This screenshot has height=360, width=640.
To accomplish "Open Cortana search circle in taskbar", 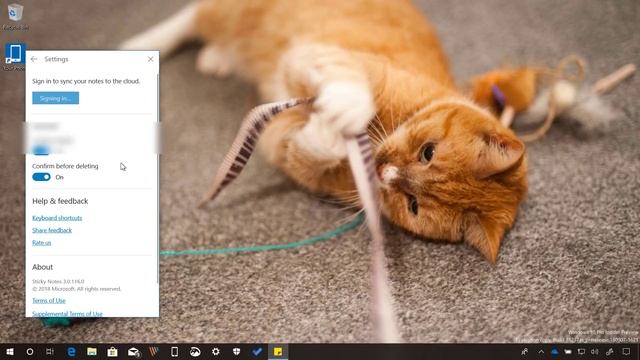I will (x=30, y=351).
